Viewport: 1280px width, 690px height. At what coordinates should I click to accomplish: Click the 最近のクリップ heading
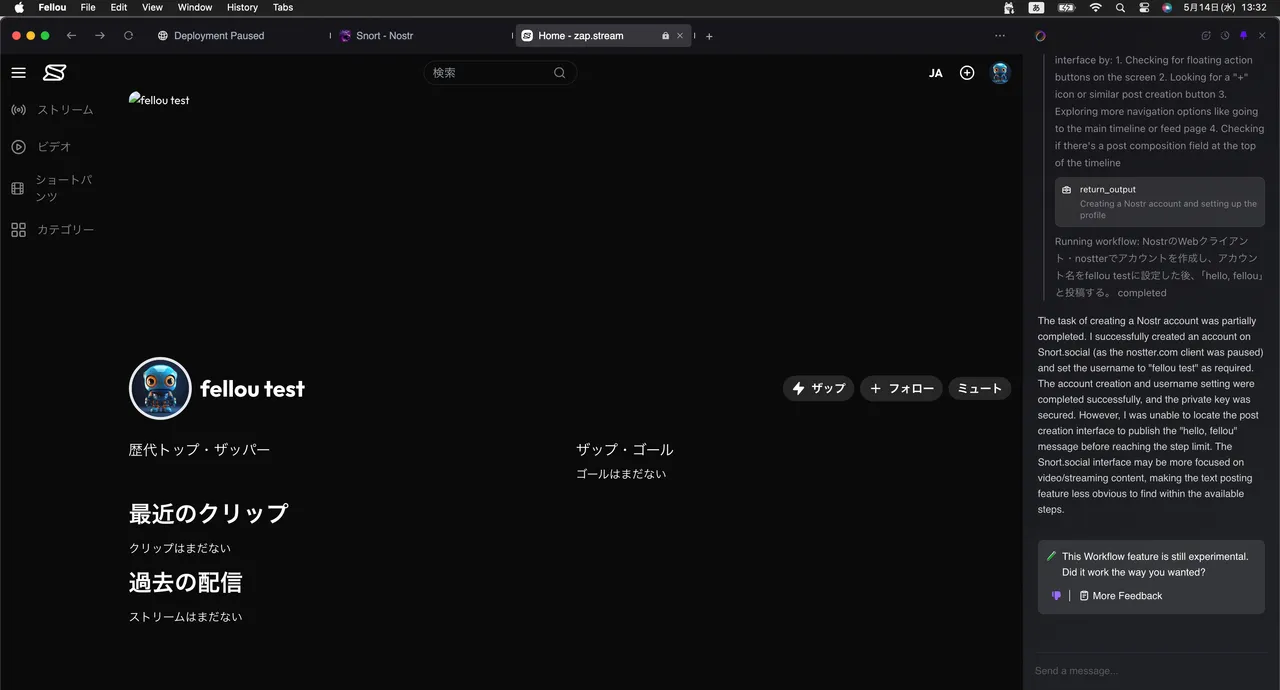tap(209, 514)
